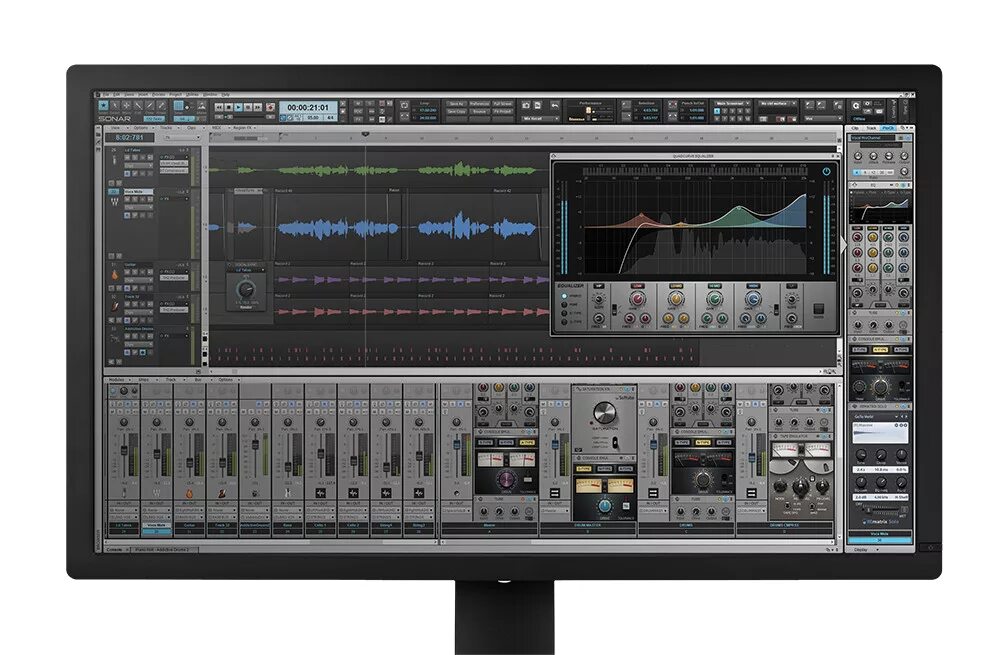Click the Stop transport button
The height and width of the screenshot is (655, 1007).
pyautogui.click(x=229, y=107)
